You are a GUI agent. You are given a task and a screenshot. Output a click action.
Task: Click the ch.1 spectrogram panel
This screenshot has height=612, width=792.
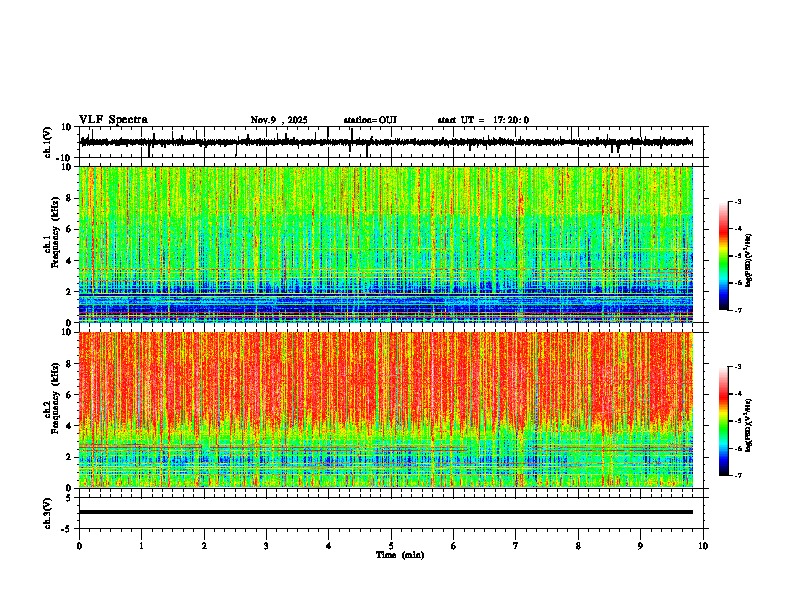pos(386,244)
